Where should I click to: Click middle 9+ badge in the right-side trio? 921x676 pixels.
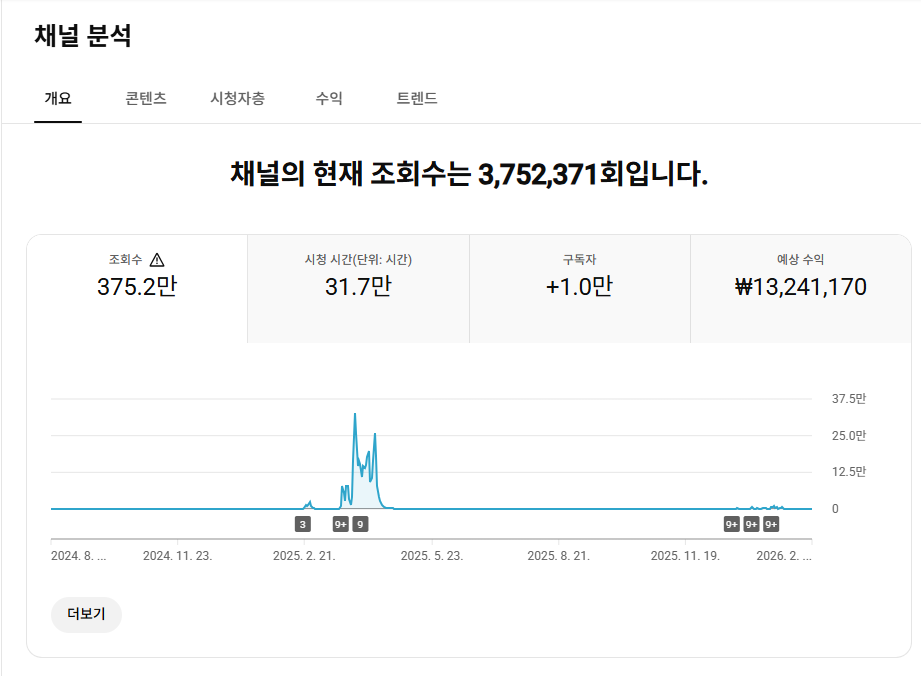click(751, 524)
